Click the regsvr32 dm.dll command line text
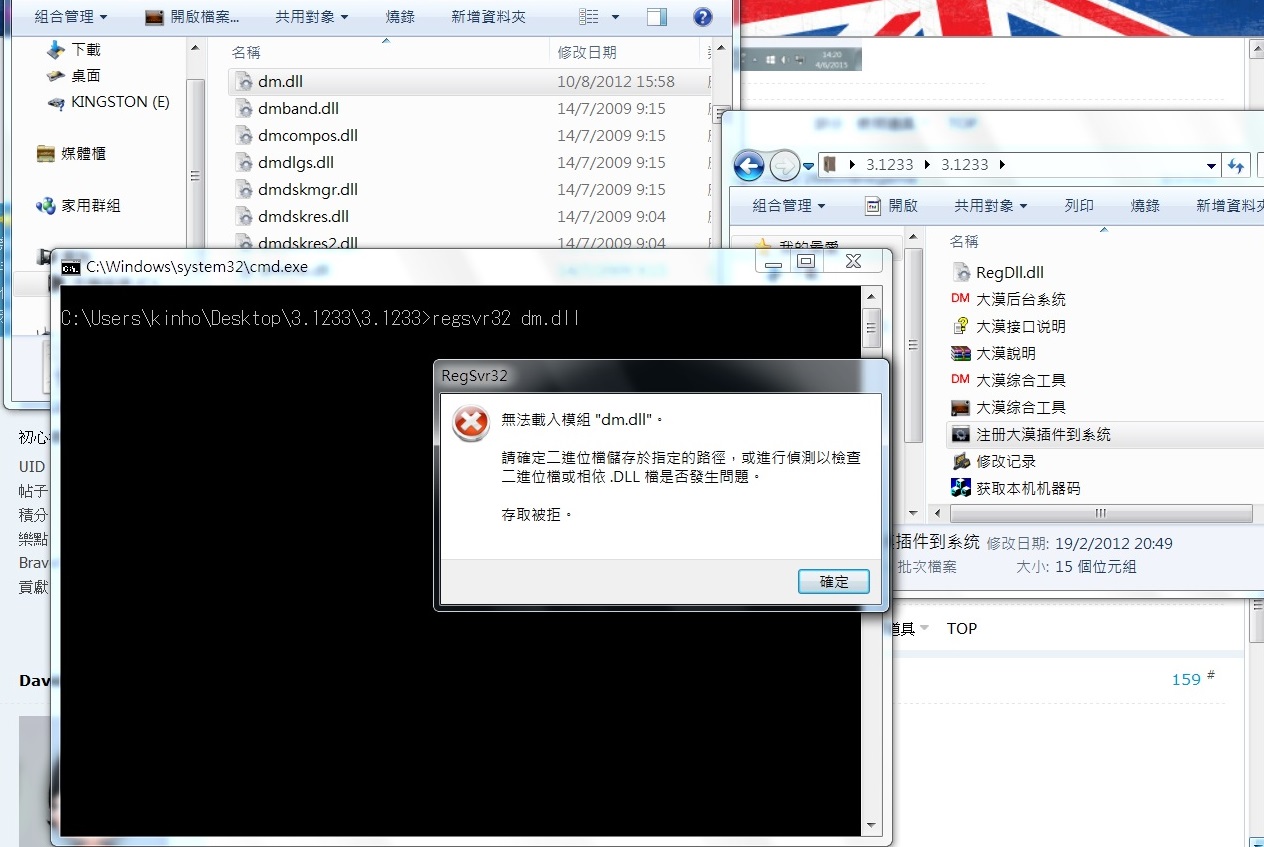 point(507,319)
